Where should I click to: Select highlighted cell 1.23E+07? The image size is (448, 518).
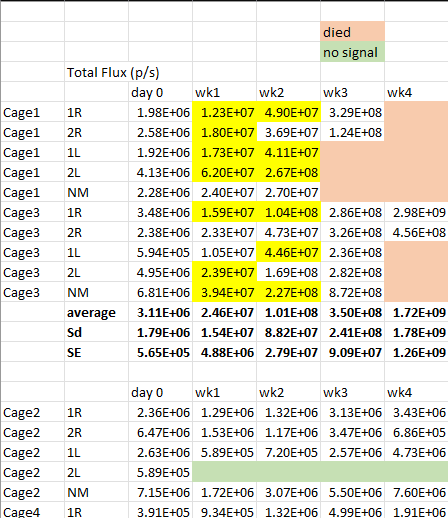pos(224,112)
